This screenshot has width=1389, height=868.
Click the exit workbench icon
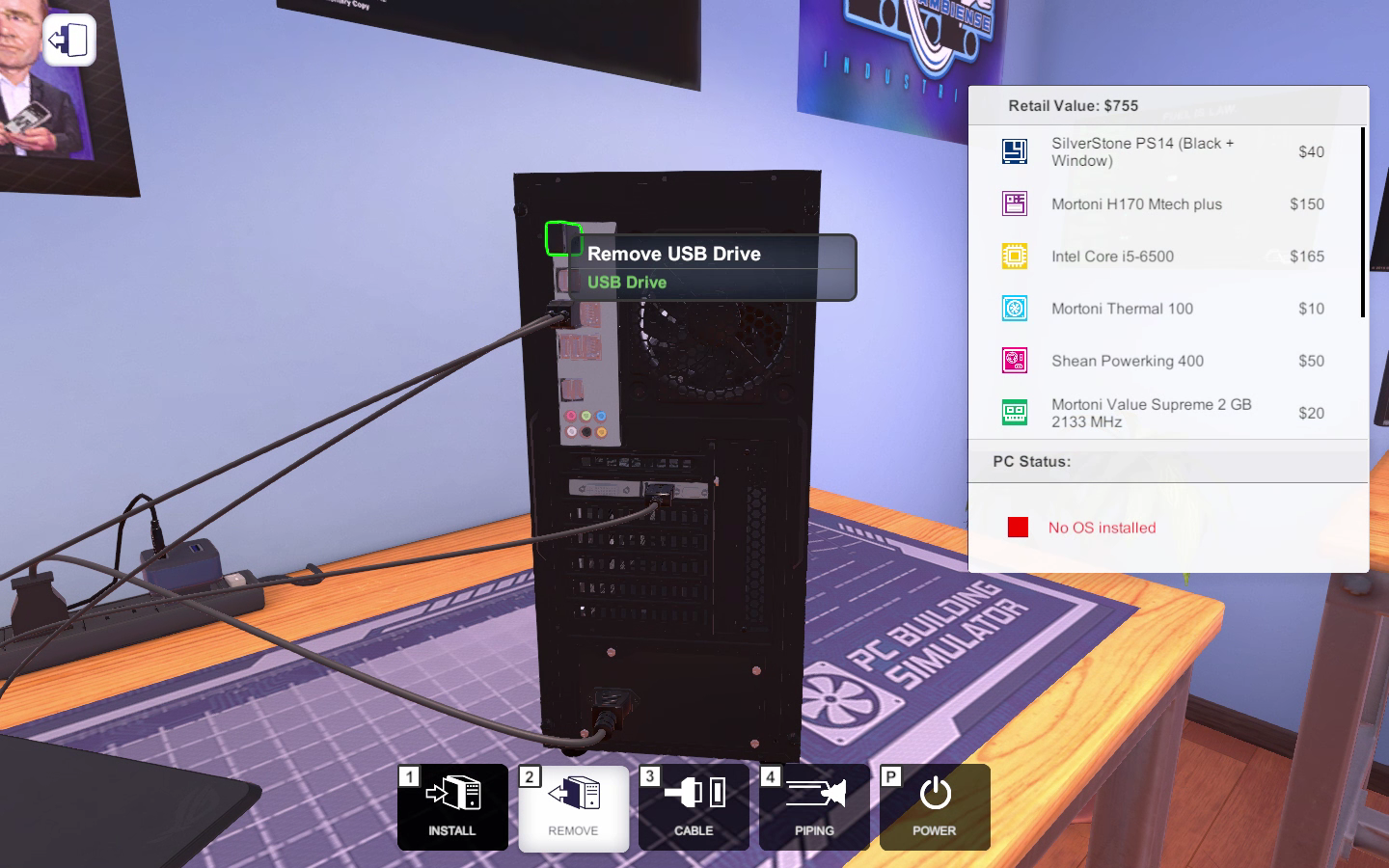click(x=68, y=41)
